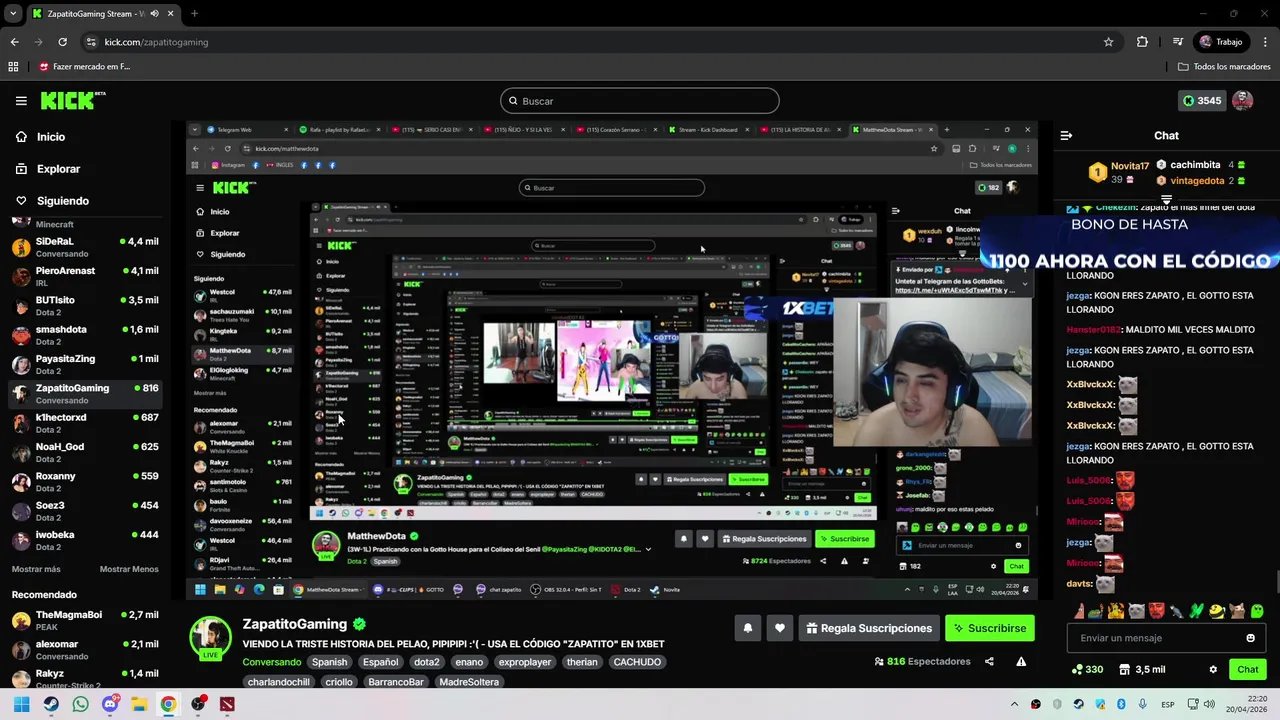1280x720 pixels.
Task: Click the CACHUDO tag
Action: click(x=637, y=662)
